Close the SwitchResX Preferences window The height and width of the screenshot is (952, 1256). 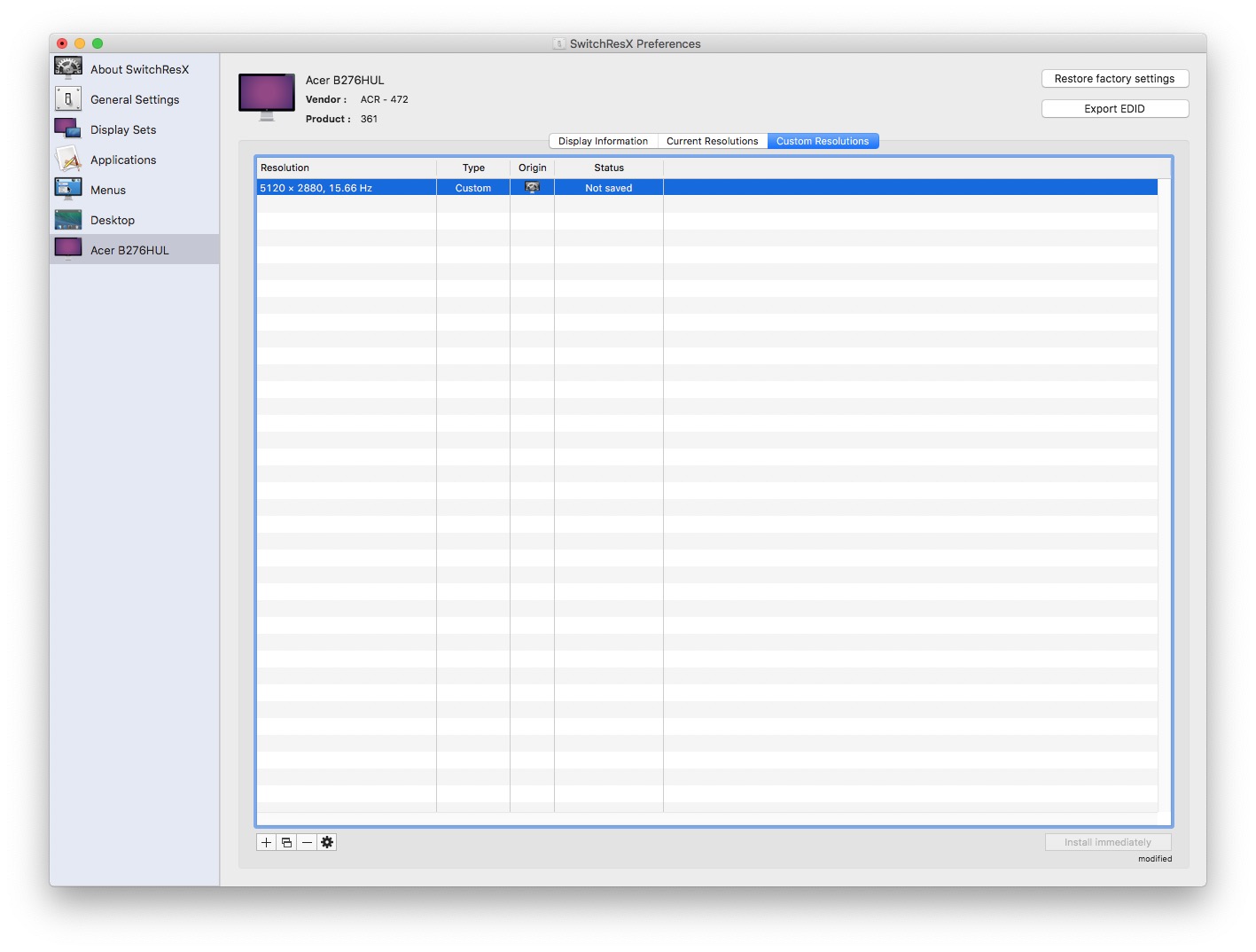coord(62,43)
